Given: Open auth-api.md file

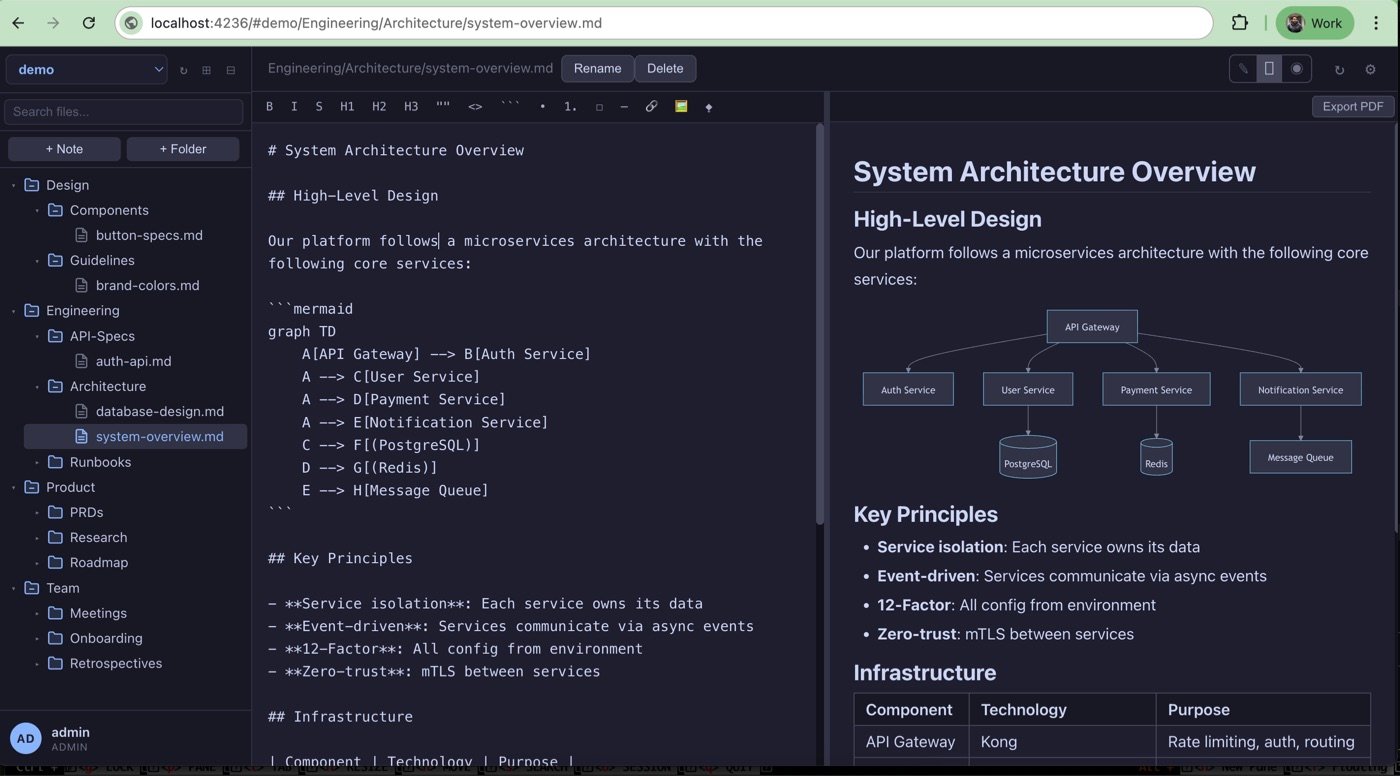Looking at the screenshot, I should [133, 361].
